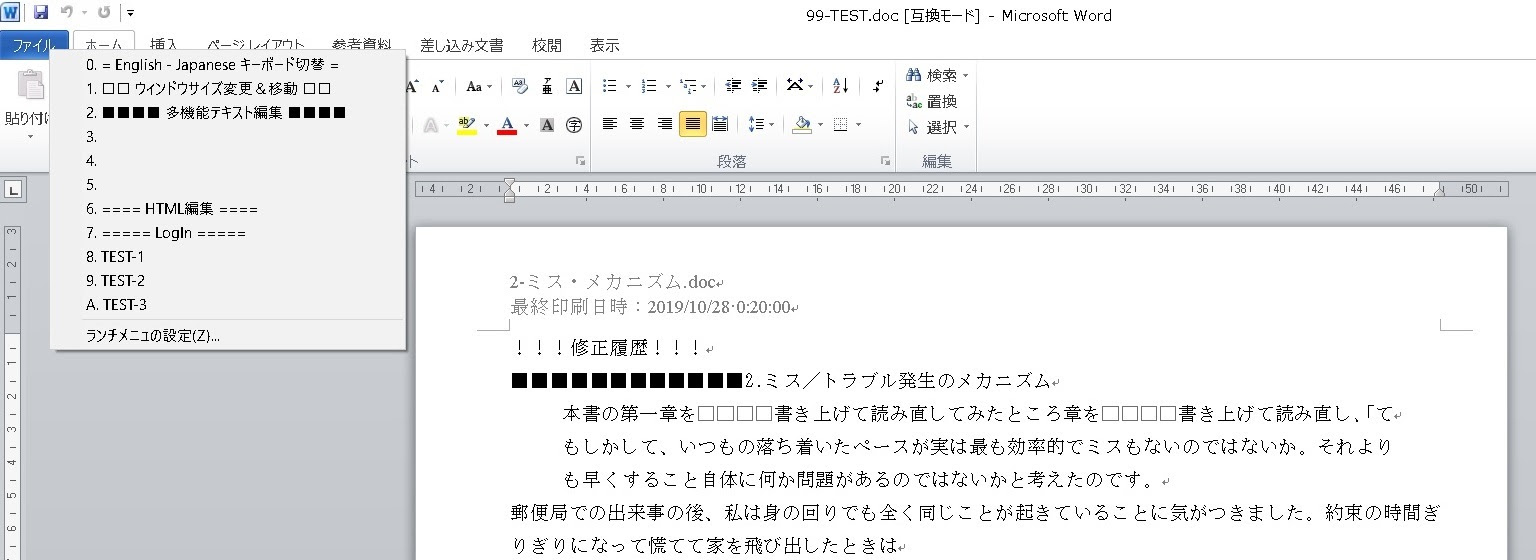Click the Redo icon in Quick Access toolbar

(x=104, y=13)
